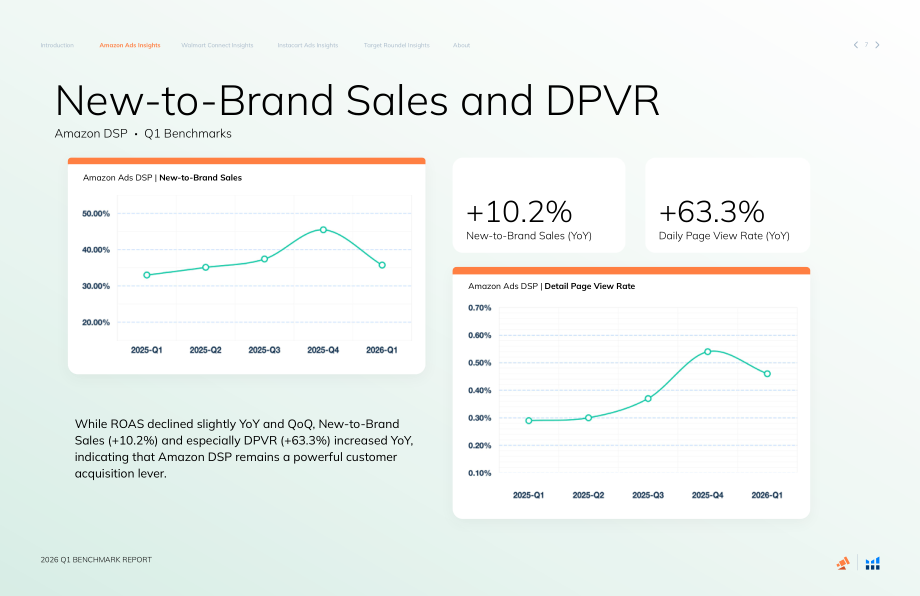
Task: Click 'Amazon Ads DSP | New-to-Brand Sales' chart title
Action: 162,178
